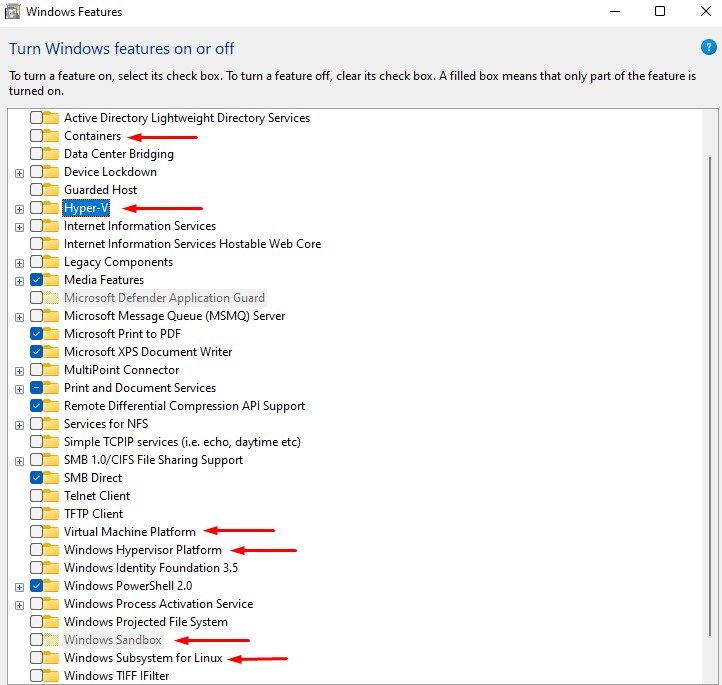Uncheck Remote Differential Compression API Support
The image size is (722, 685).
click(x=36, y=406)
